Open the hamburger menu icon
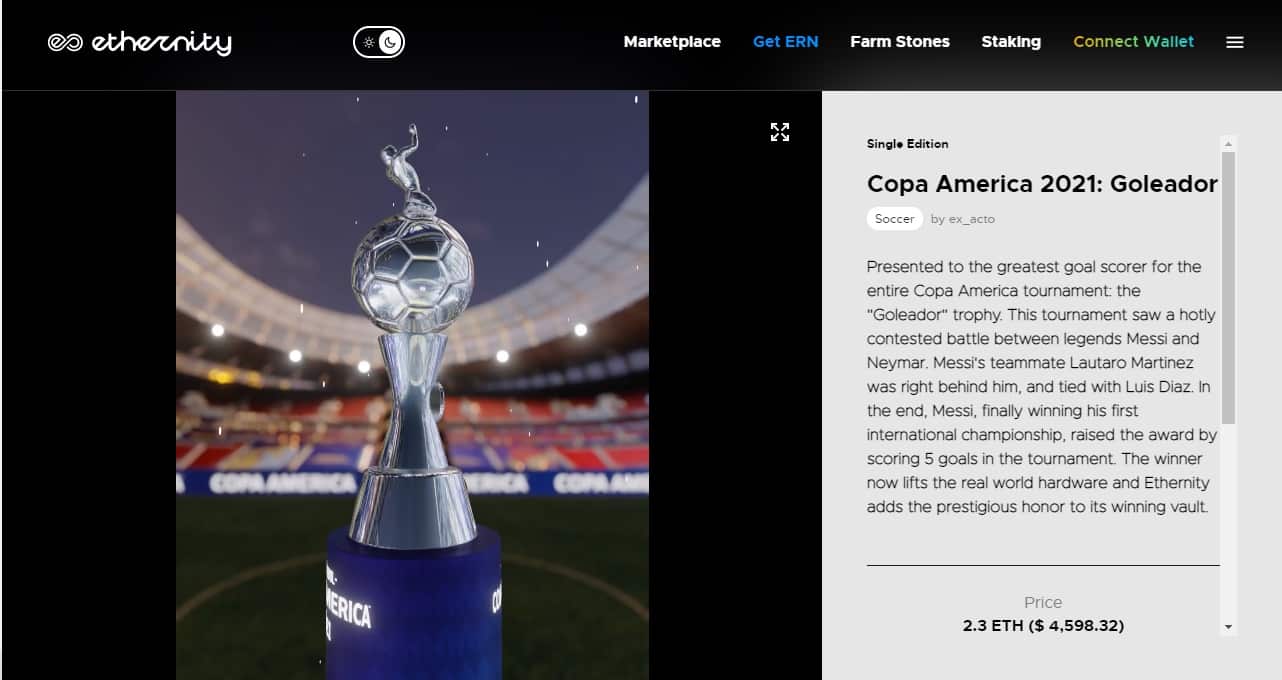Screen dimensions: 1282x680 pyautogui.click(x=1235, y=42)
